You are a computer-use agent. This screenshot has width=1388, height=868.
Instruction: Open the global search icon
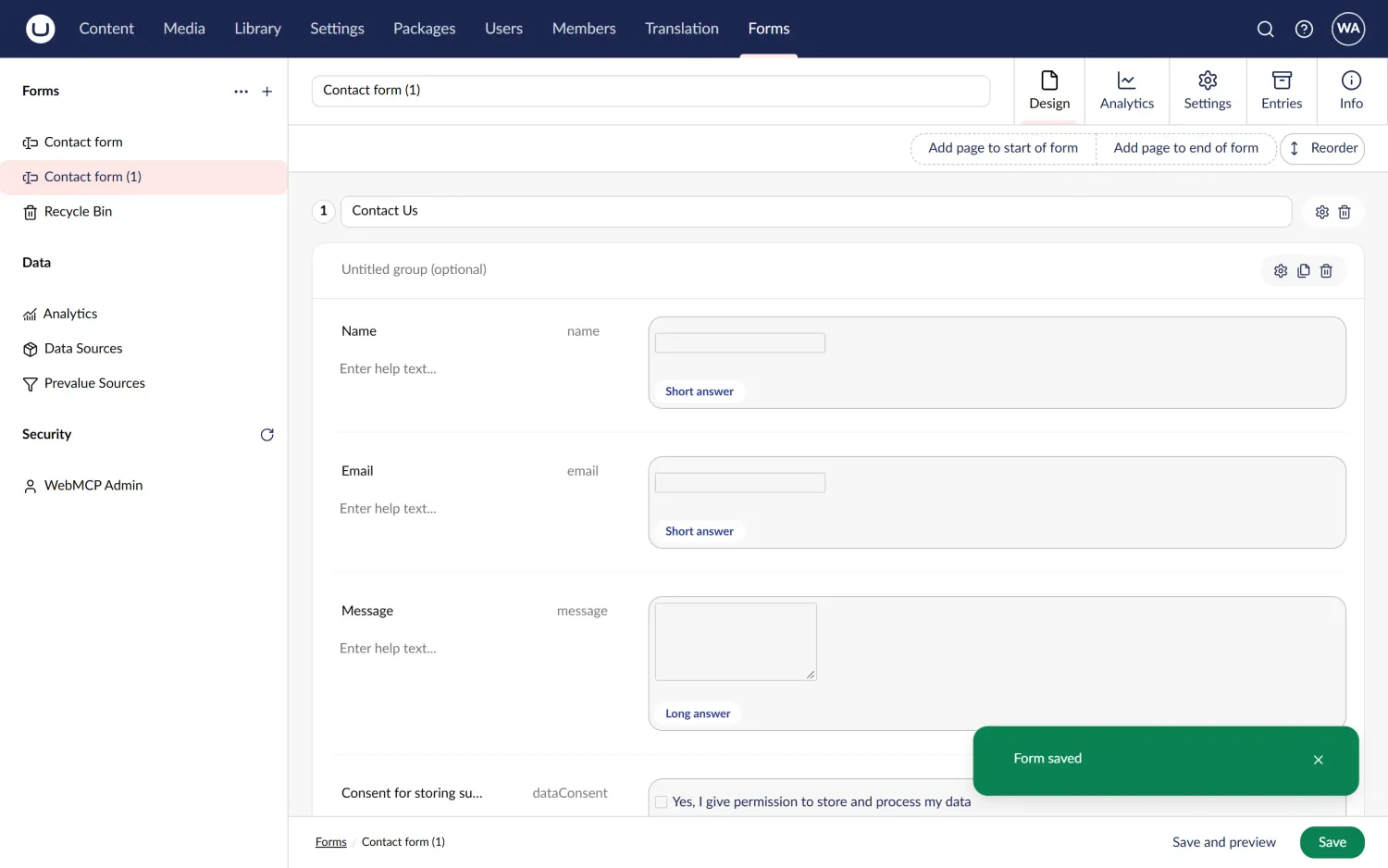click(x=1265, y=29)
